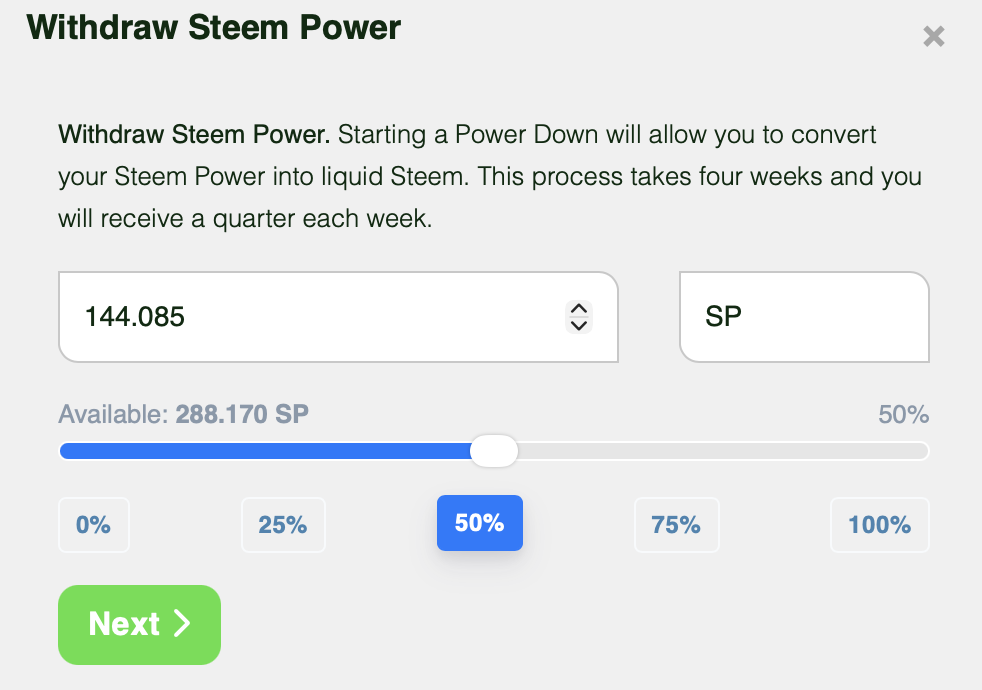This screenshot has width=982, height=690.
Task: Focus the 144.085 amount input field
Action: point(300,317)
